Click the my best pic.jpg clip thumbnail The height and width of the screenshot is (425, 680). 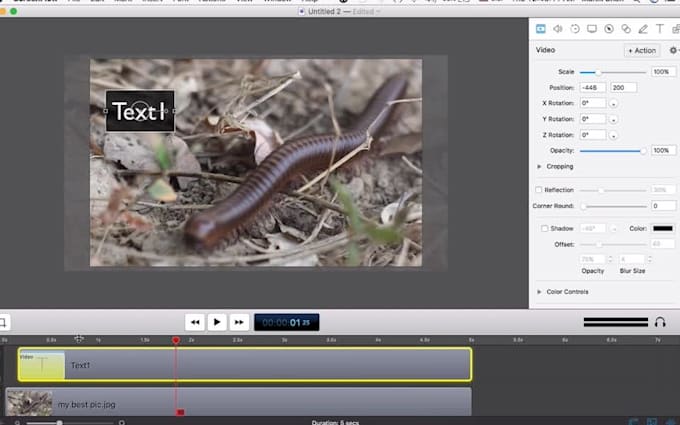click(29, 403)
